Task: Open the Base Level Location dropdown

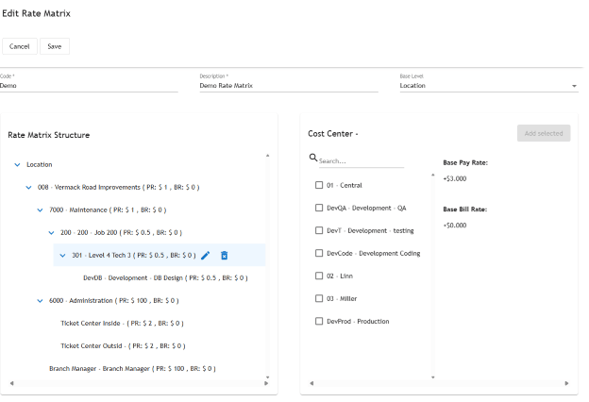Action: (489, 86)
